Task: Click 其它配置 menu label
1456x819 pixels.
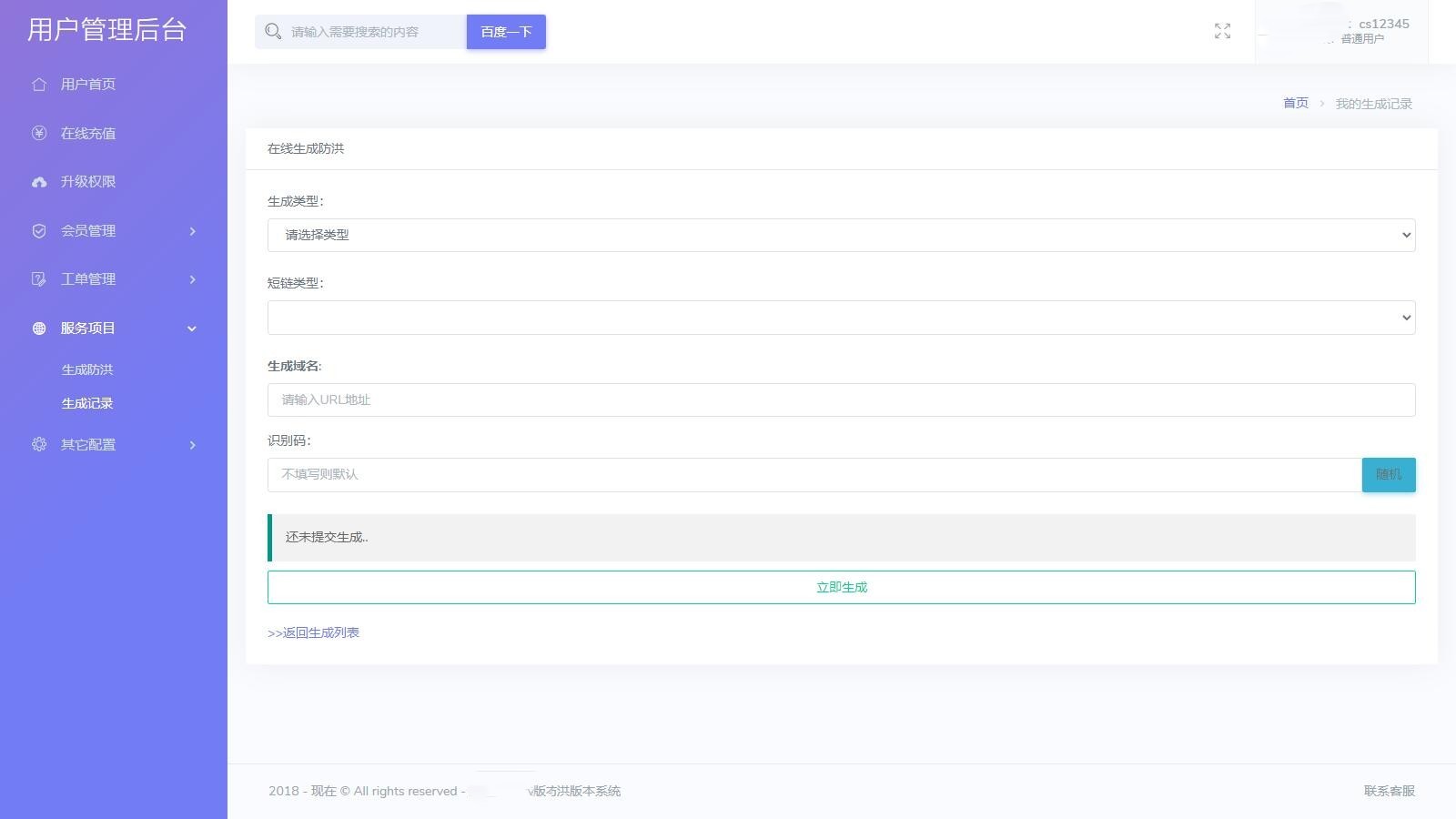Action: tap(87, 445)
